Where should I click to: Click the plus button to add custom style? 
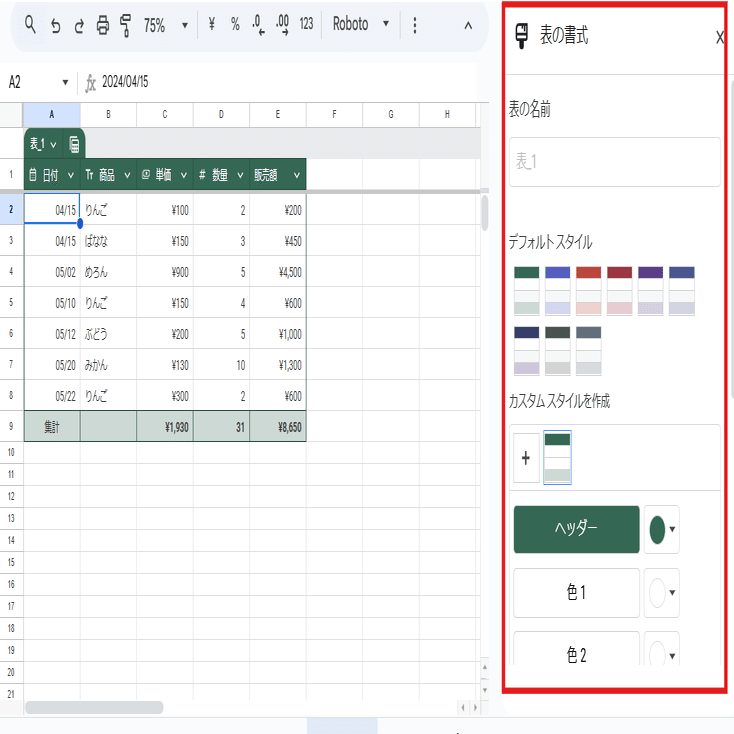[x=526, y=458]
